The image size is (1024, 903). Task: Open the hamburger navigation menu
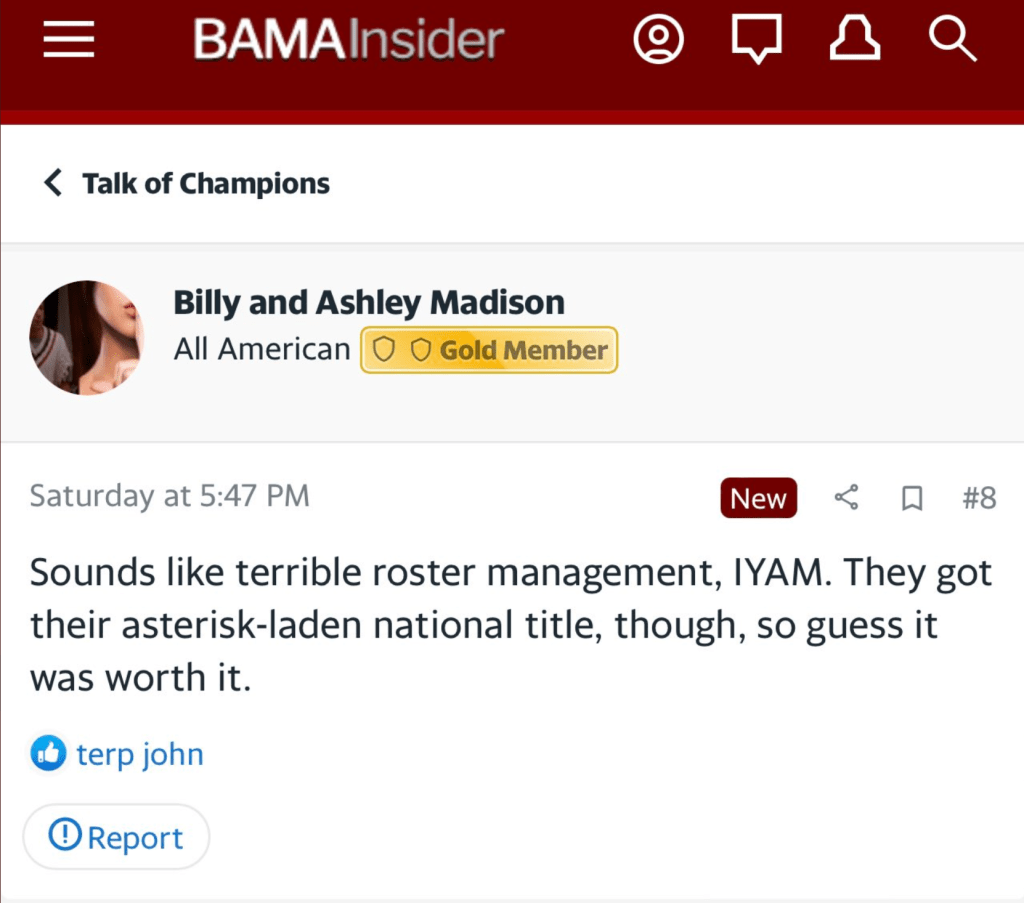[x=69, y=40]
